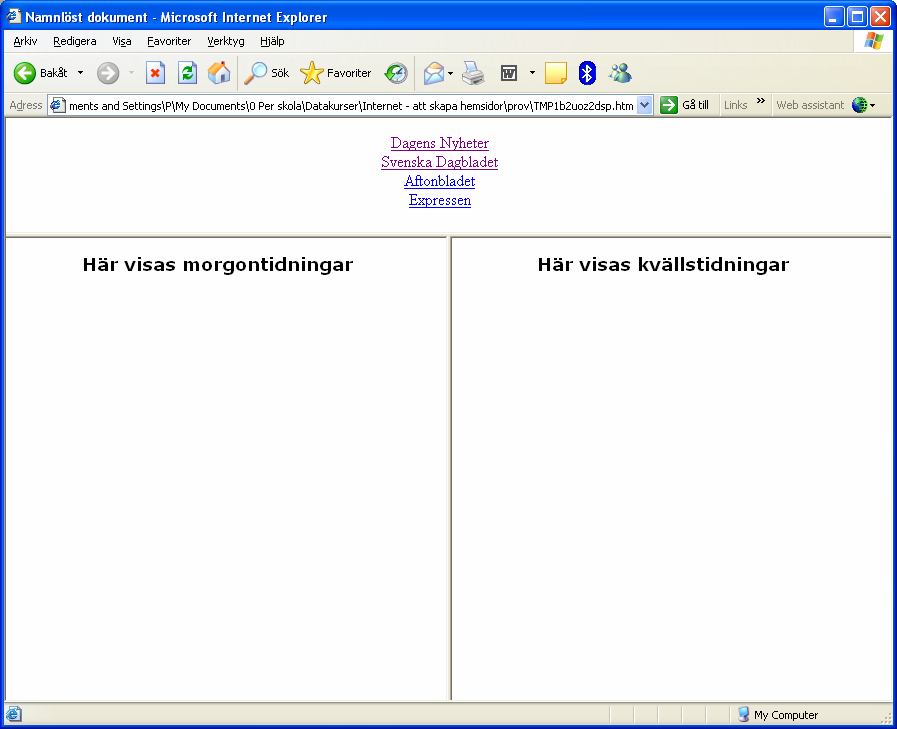Click the page icon in address bar
Image resolution: width=897 pixels, height=729 pixels.
pyautogui.click(x=57, y=105)
